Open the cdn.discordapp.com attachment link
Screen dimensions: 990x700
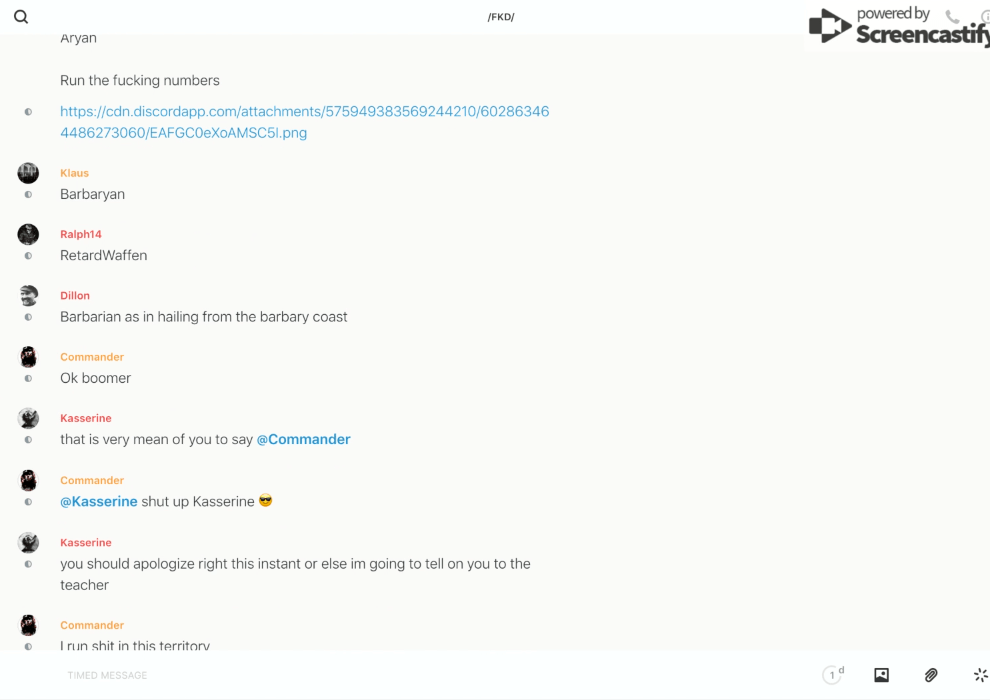point(304,122)
